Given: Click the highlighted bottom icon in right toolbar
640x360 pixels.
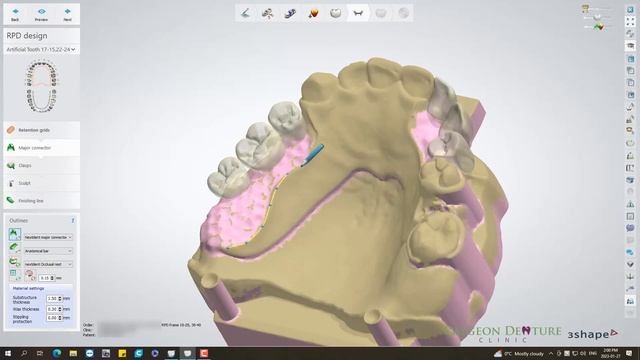Looking at the screenshot, I should 630,301.
